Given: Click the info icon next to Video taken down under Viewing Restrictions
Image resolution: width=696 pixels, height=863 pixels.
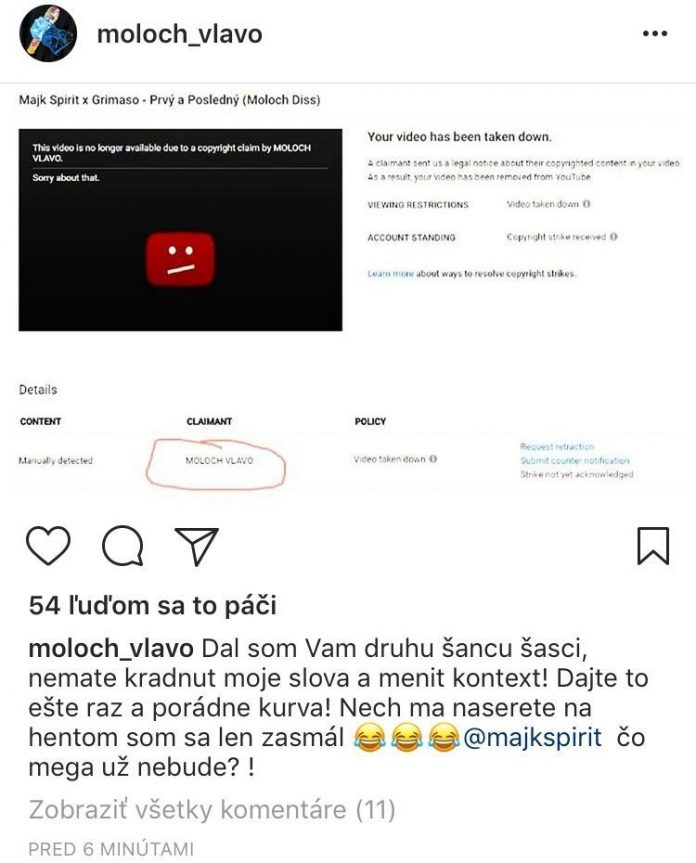Looking at the screenshot, I should [587, 204].
